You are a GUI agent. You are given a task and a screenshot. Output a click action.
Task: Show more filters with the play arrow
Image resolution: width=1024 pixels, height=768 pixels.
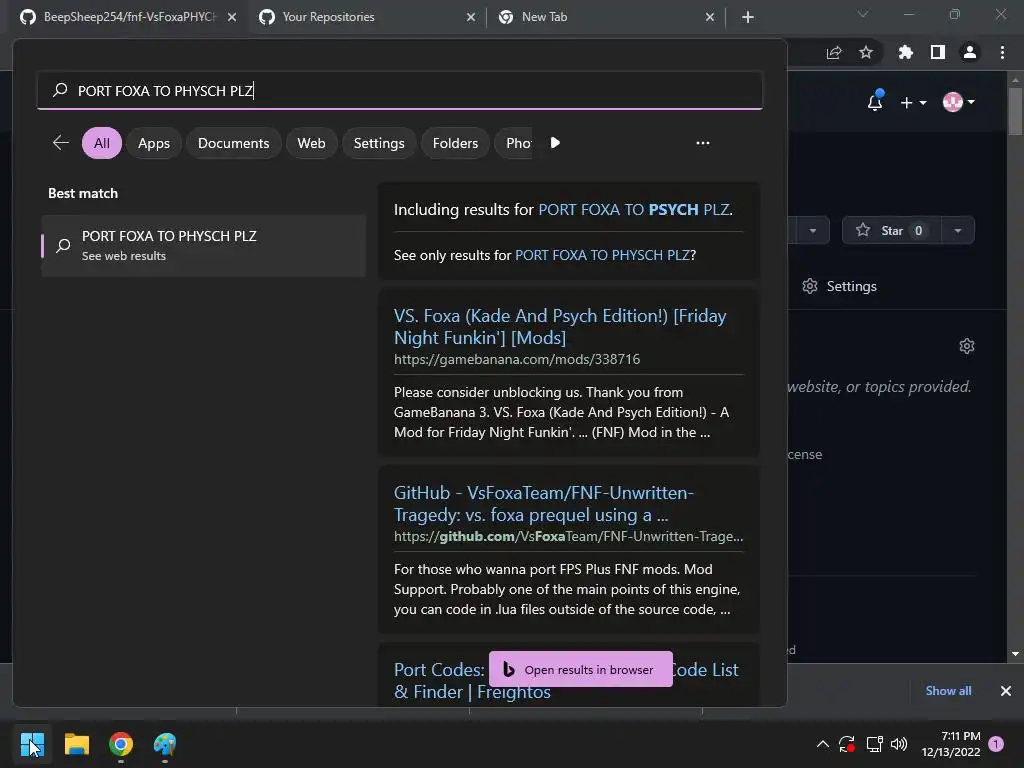[555, 142]
